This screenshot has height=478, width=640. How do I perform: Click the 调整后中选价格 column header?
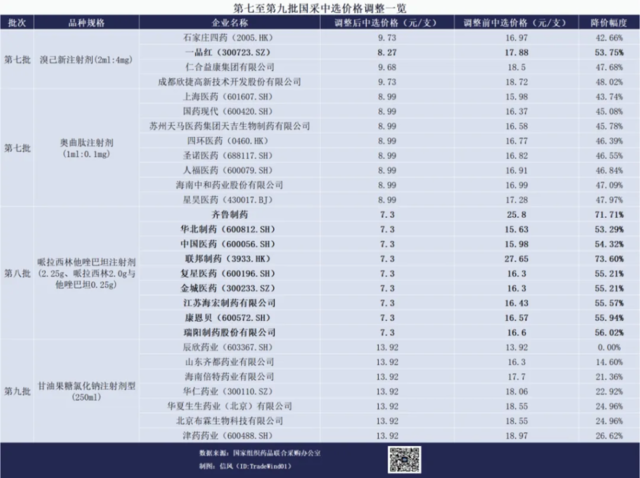tap(386, 23)
